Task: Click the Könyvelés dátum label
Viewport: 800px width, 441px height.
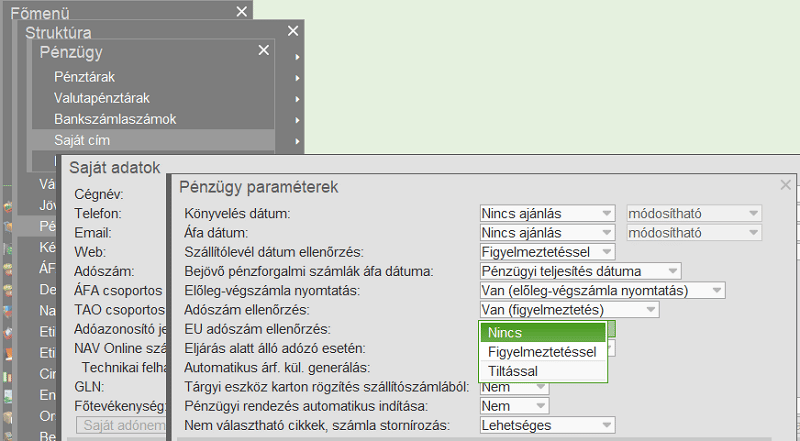Action: click(x=237, y=213)
